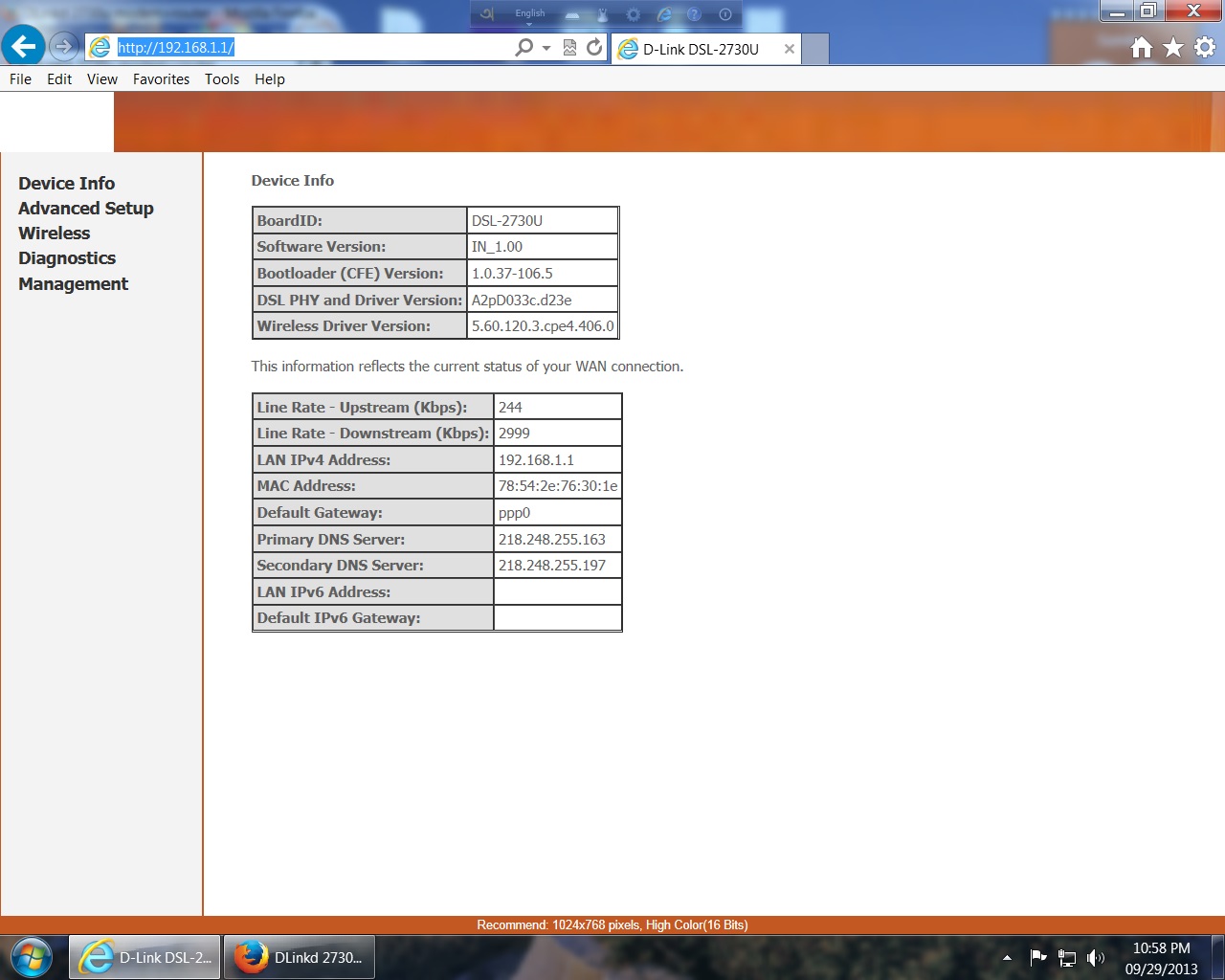1225x980 pixels.
Task: Open address bar autocomplete dropdown arrow
Action: tap(546, 47)
